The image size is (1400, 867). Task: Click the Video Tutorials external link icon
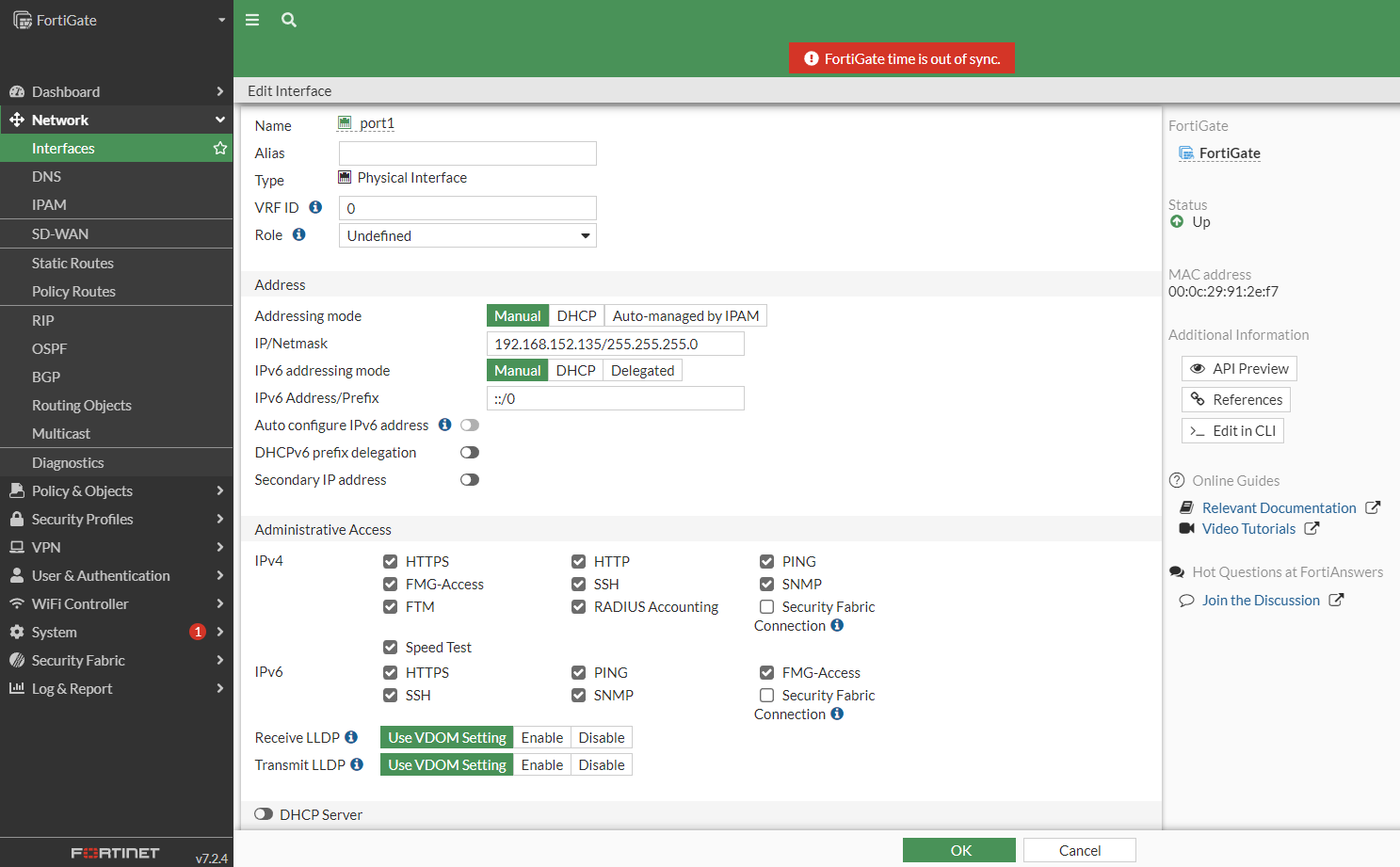(1311, 528)
